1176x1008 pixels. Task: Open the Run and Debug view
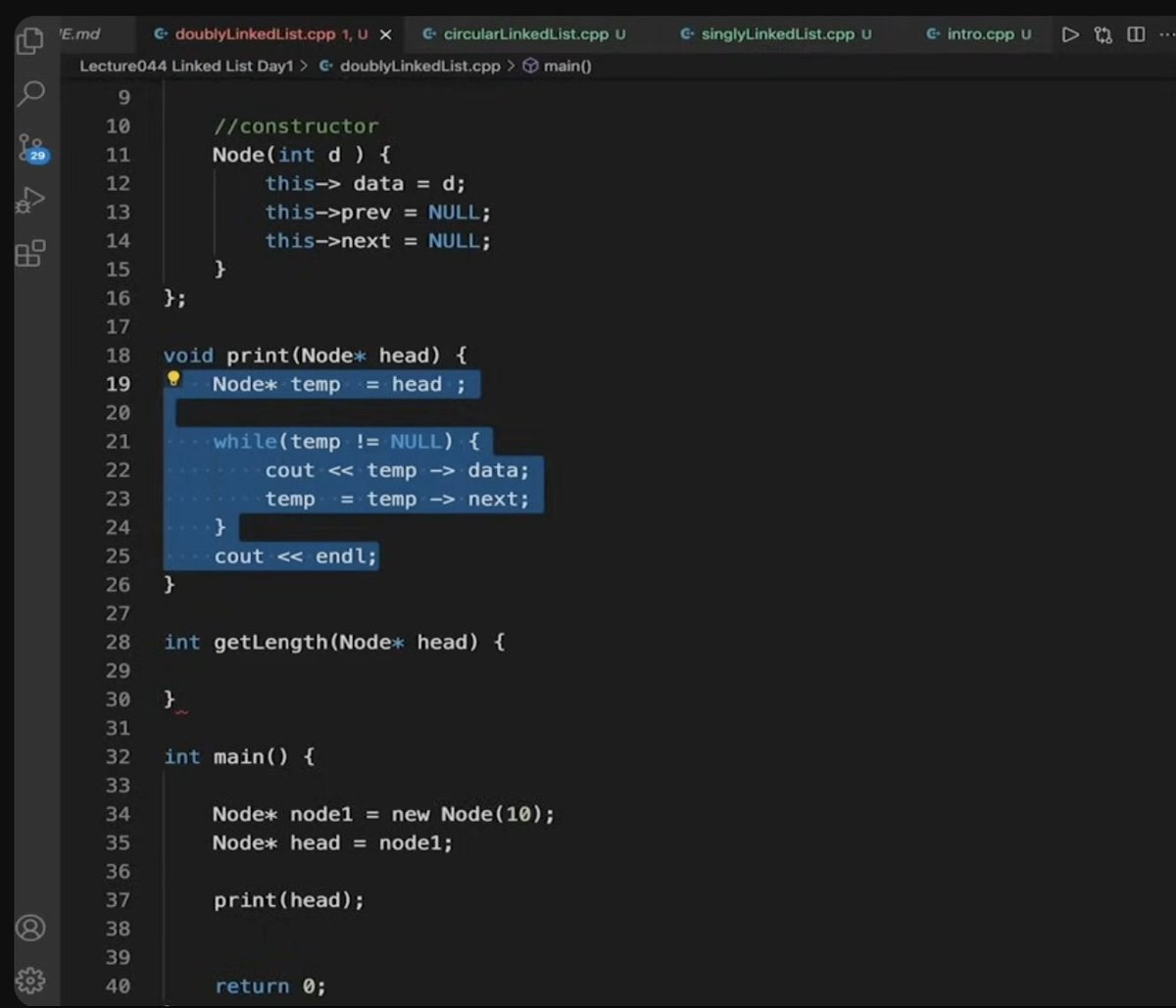[31, 201]
